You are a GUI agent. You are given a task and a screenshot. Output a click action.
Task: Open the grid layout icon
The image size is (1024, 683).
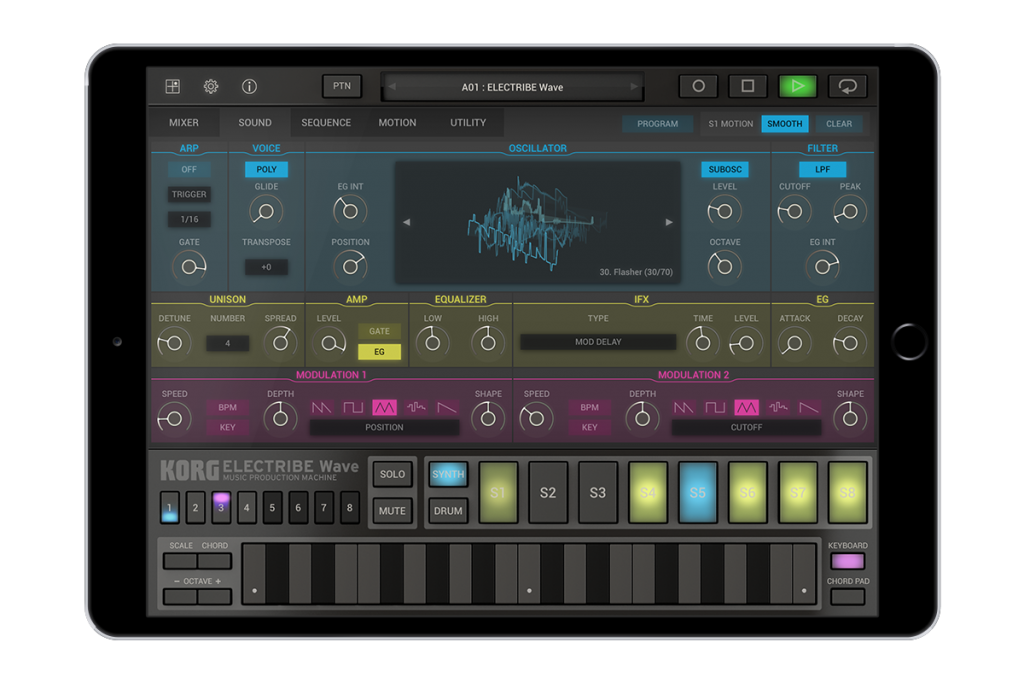click(172, 86)
